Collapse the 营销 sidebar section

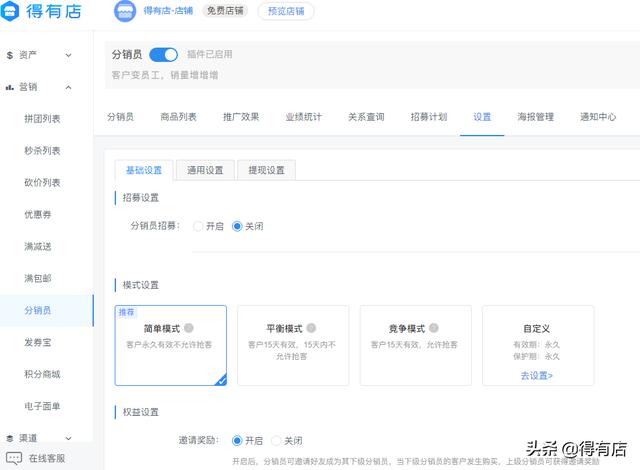pos(68,88)
